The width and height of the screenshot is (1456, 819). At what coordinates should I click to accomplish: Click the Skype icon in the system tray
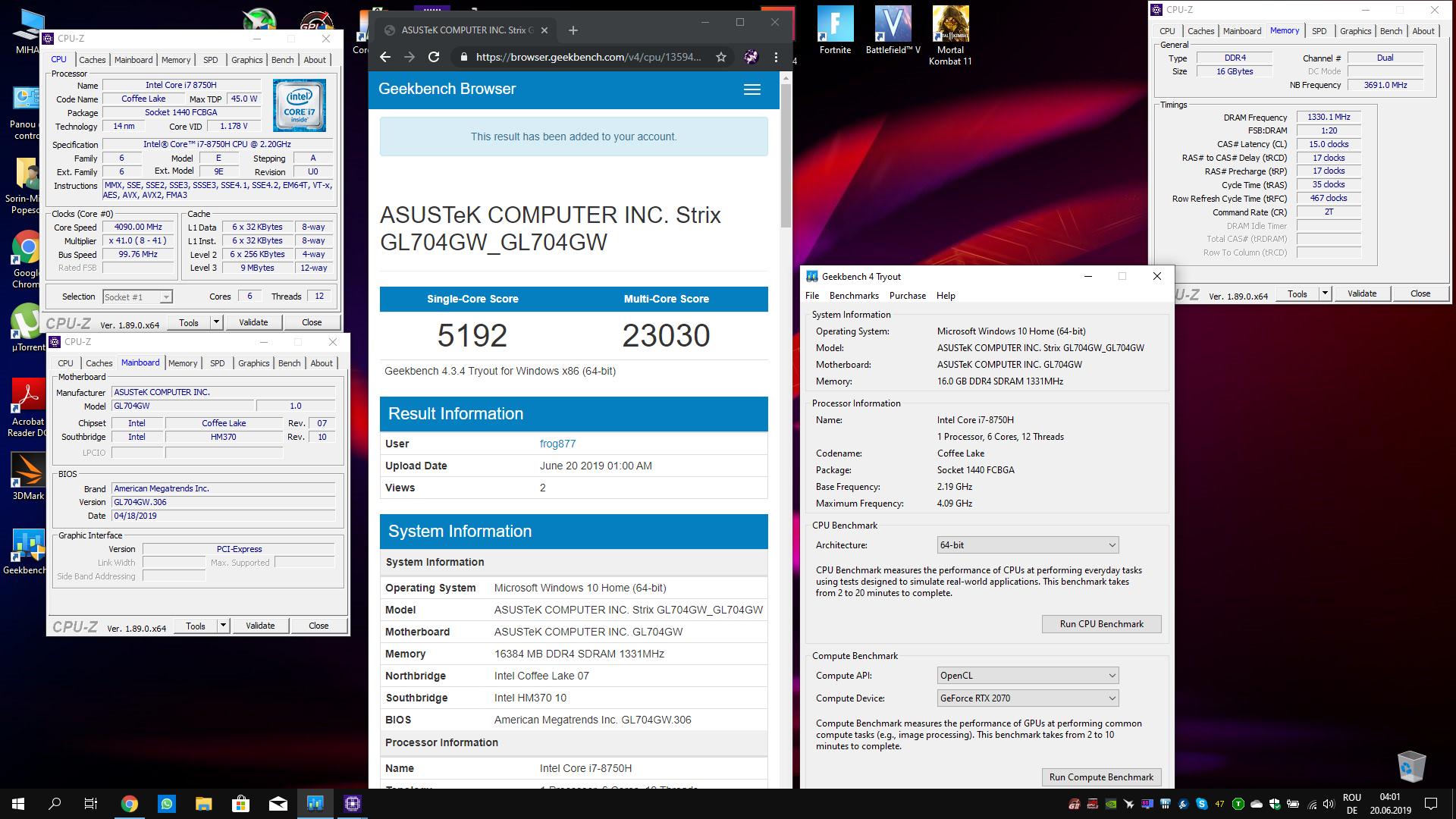point(1202,804)
